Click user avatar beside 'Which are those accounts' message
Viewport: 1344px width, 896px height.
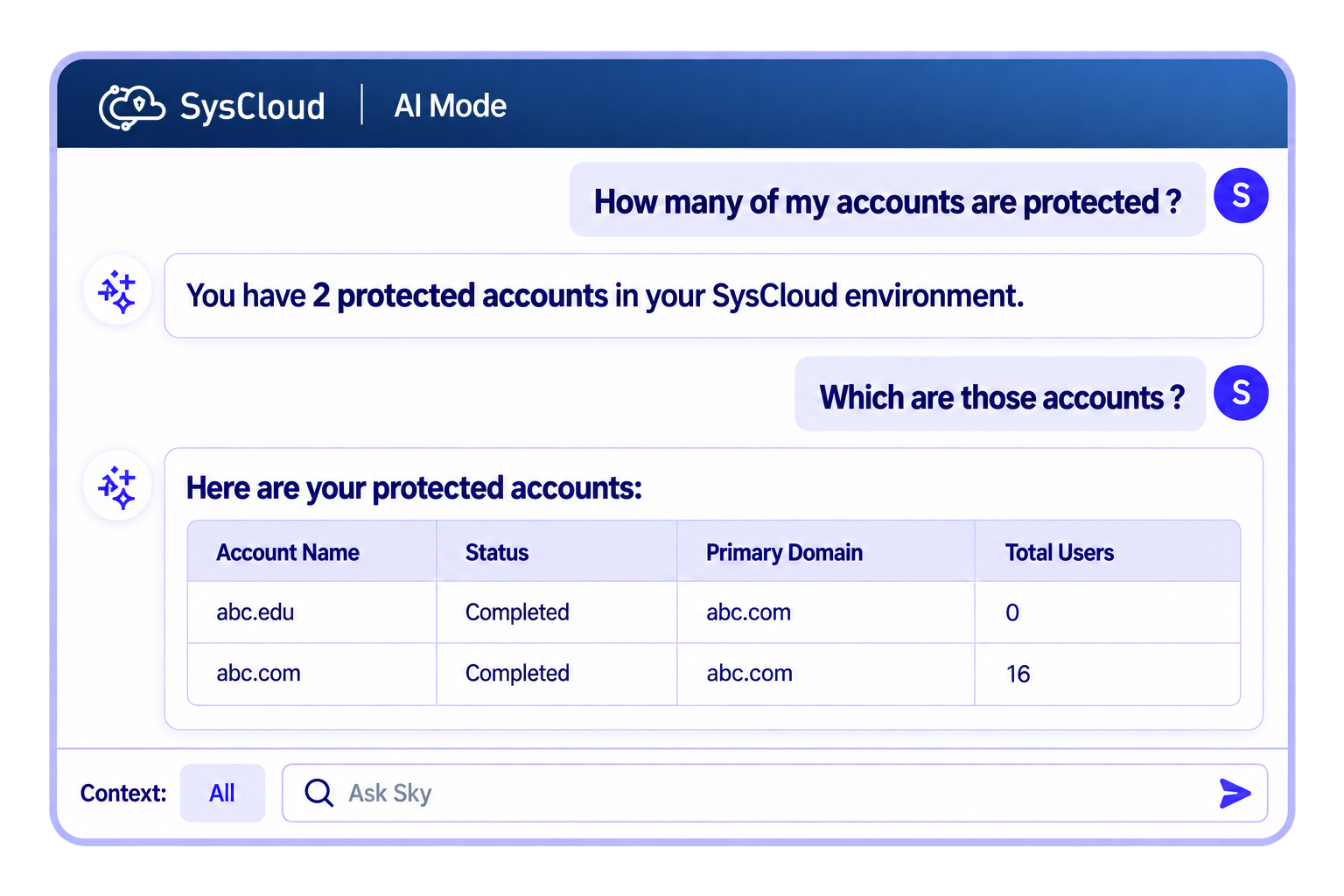(1241, 393)
